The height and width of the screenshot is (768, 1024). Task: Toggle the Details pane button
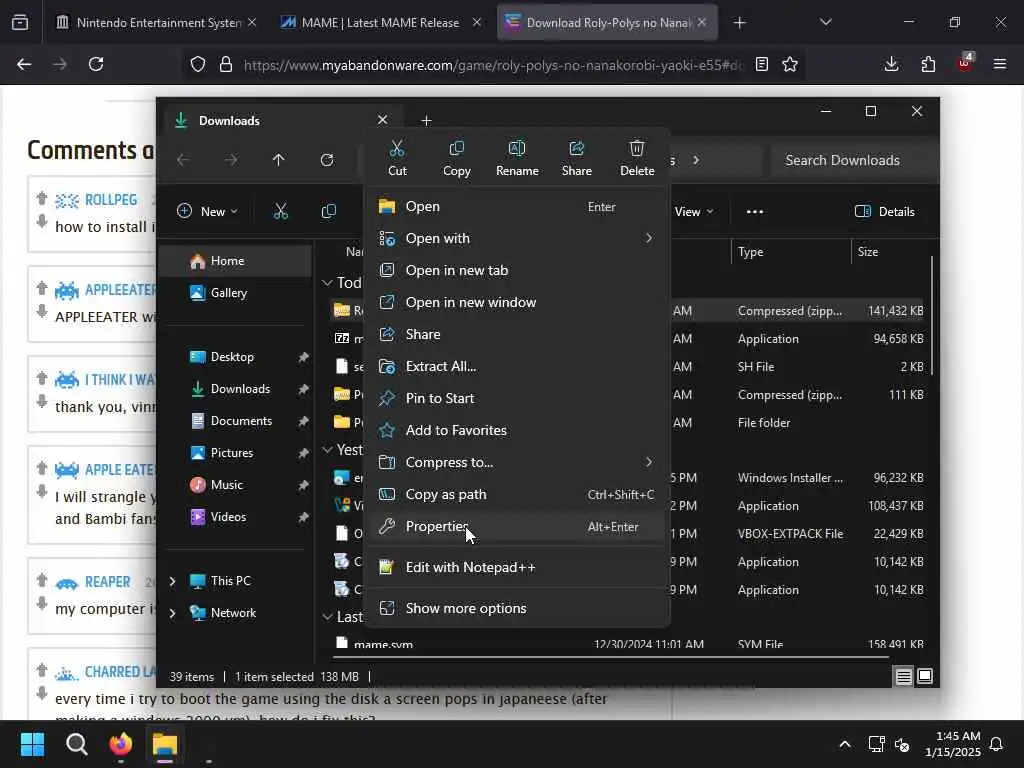click(885, 212)
